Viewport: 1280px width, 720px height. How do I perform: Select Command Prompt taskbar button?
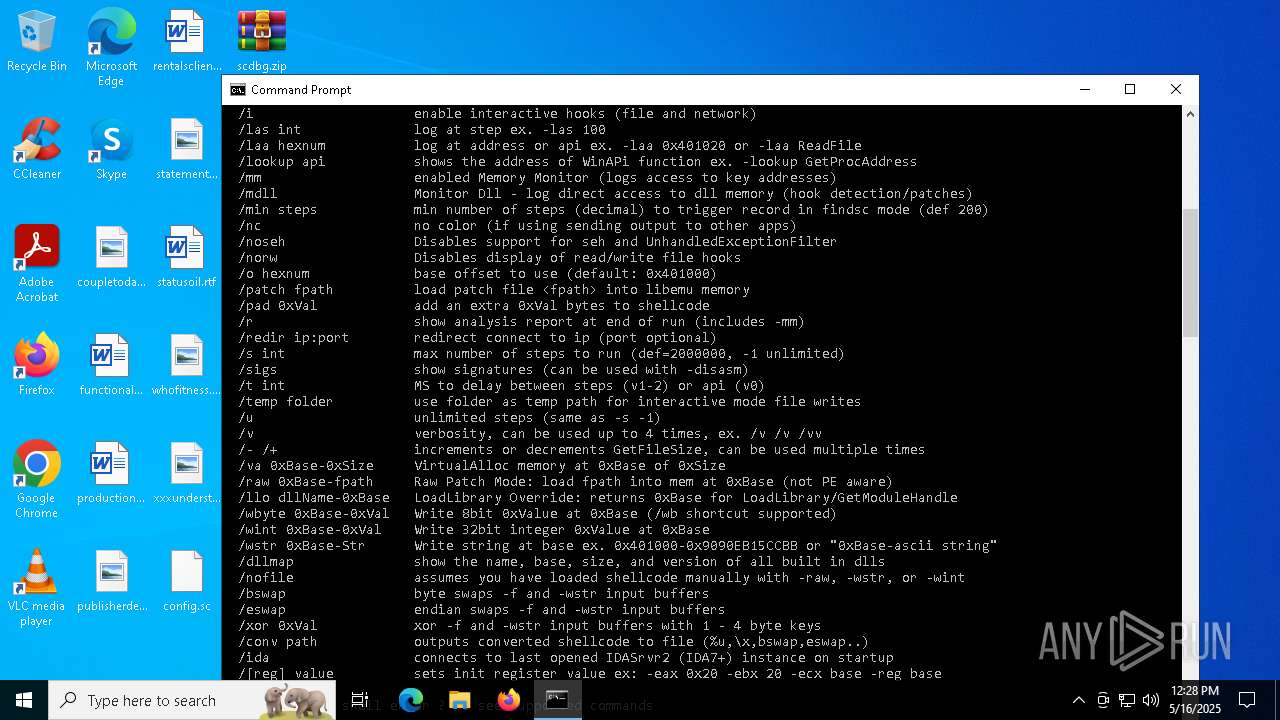point(557,700)
